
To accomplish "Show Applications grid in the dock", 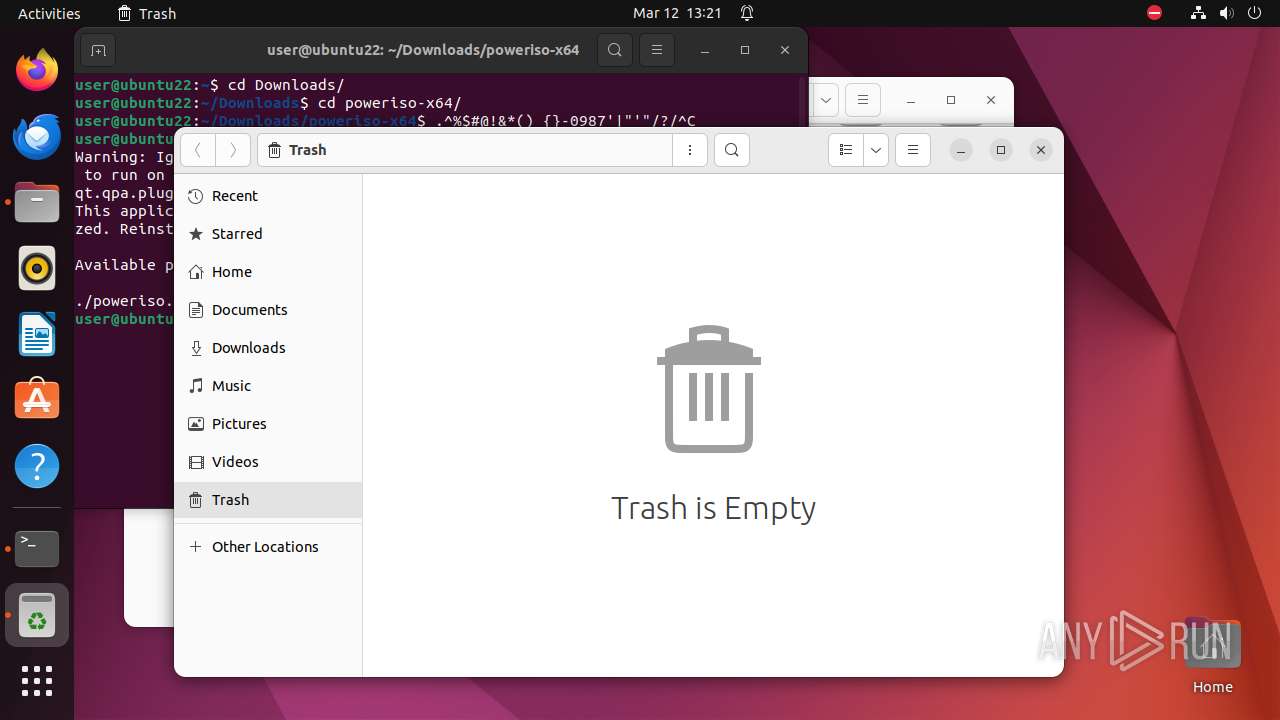I will (x=37, y=681).
